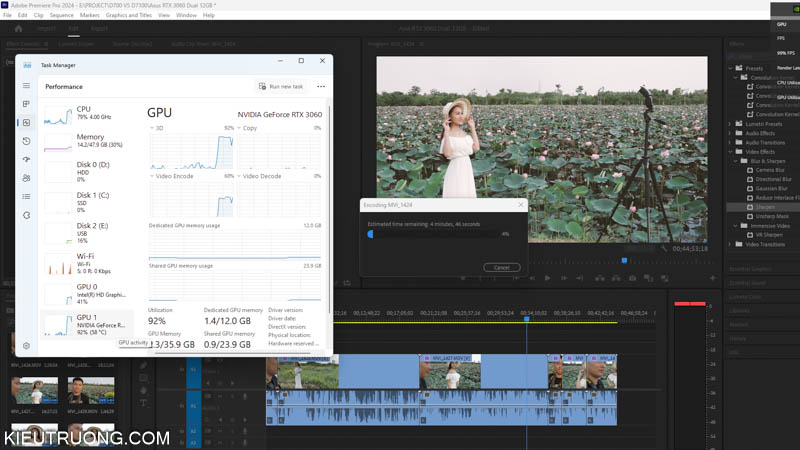Select Disk 0 (D:) in performance list
Image resolution: width=800 pixels, height=450 pixels.
click(87, 172)
